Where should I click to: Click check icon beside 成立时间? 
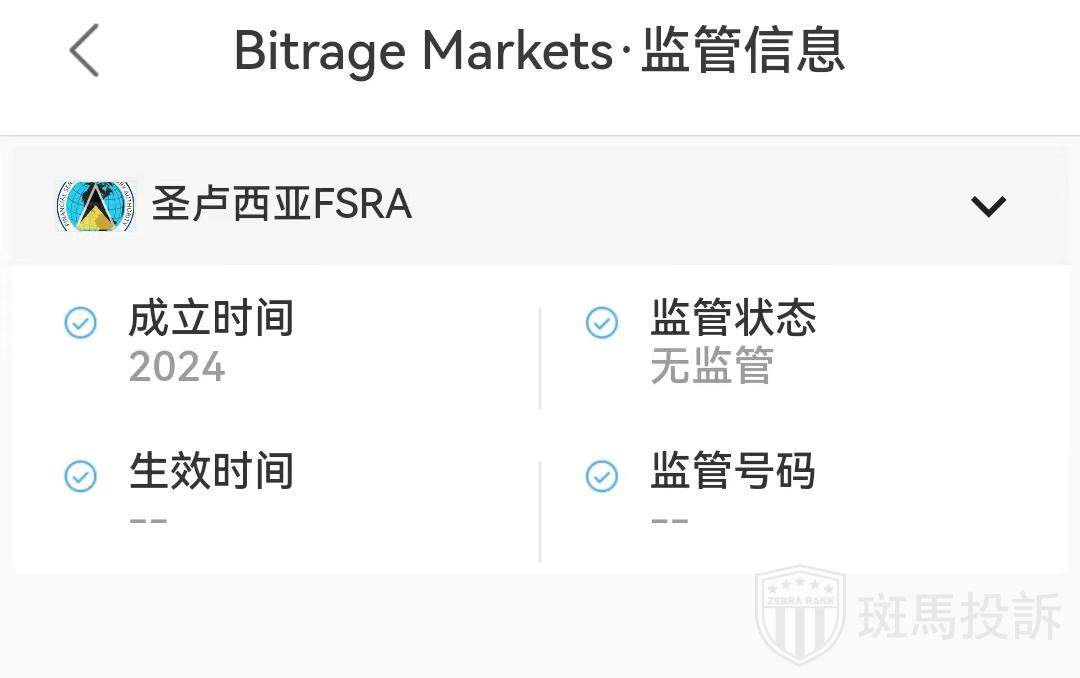click(81, 323)
